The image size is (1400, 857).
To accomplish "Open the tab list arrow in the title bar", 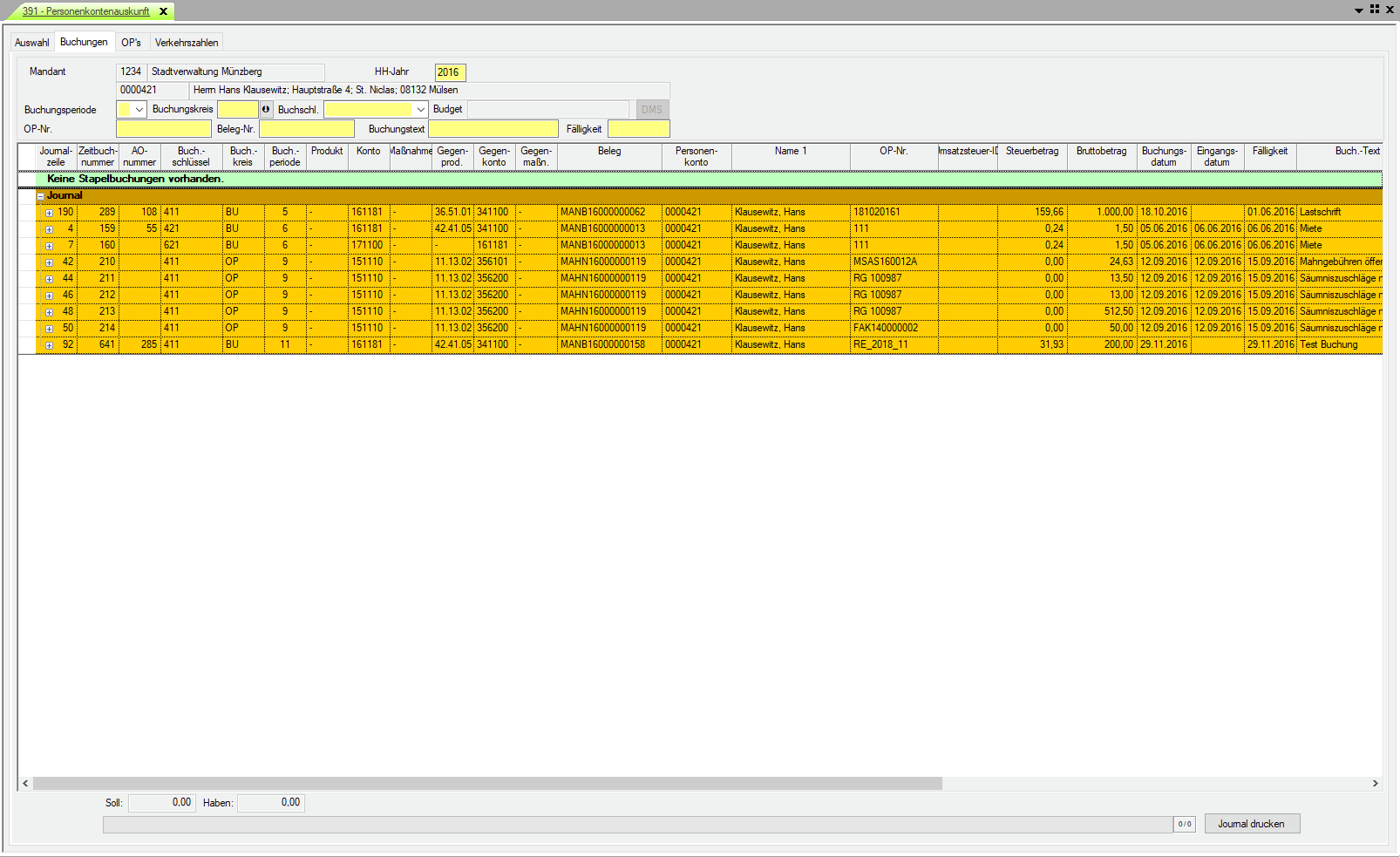I will tap(1358, 10).
